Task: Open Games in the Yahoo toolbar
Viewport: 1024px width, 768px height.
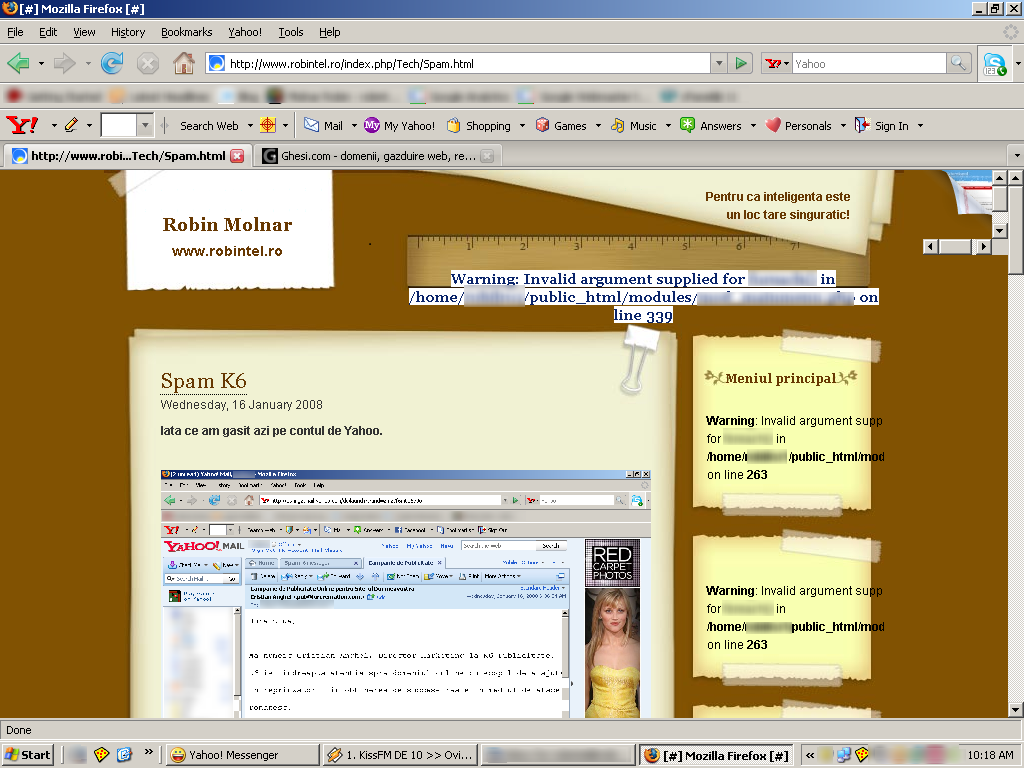Action: (x=561, y=126)
